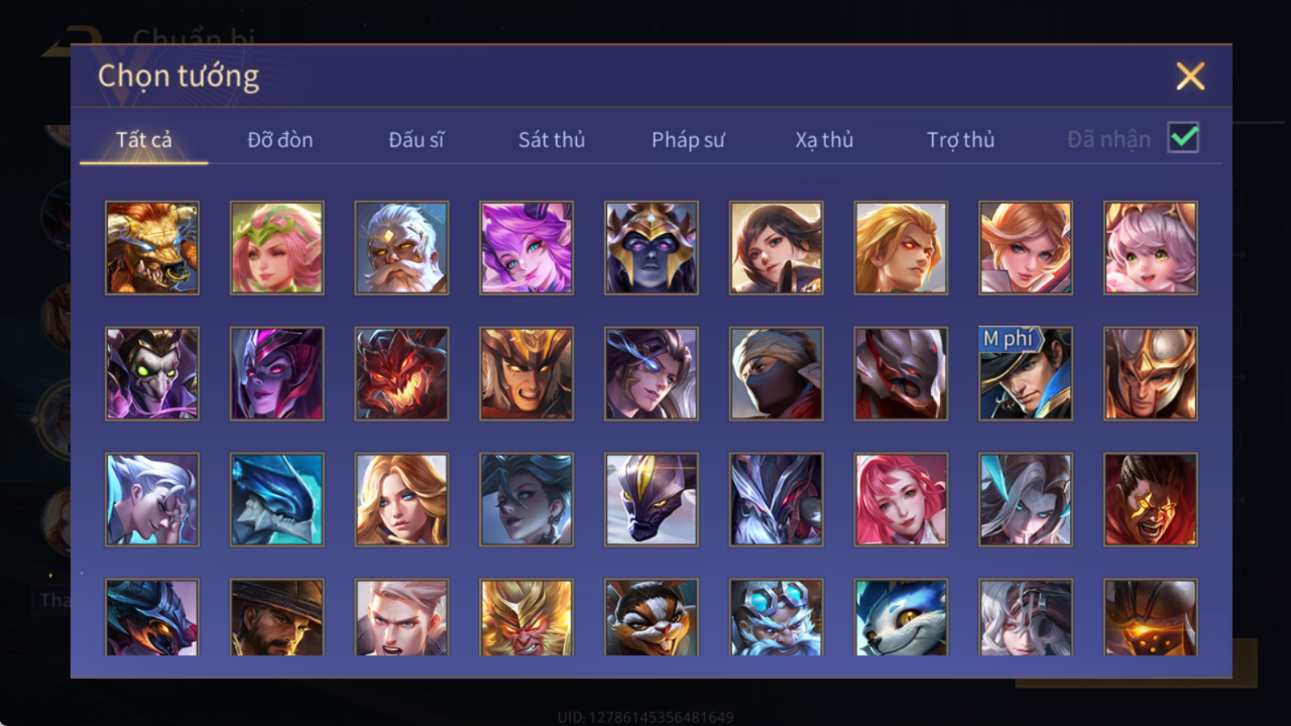This screenshot has width=1291, height=726.
Task: Choose the raccoon hero portrait
Action: pos(651,617)
